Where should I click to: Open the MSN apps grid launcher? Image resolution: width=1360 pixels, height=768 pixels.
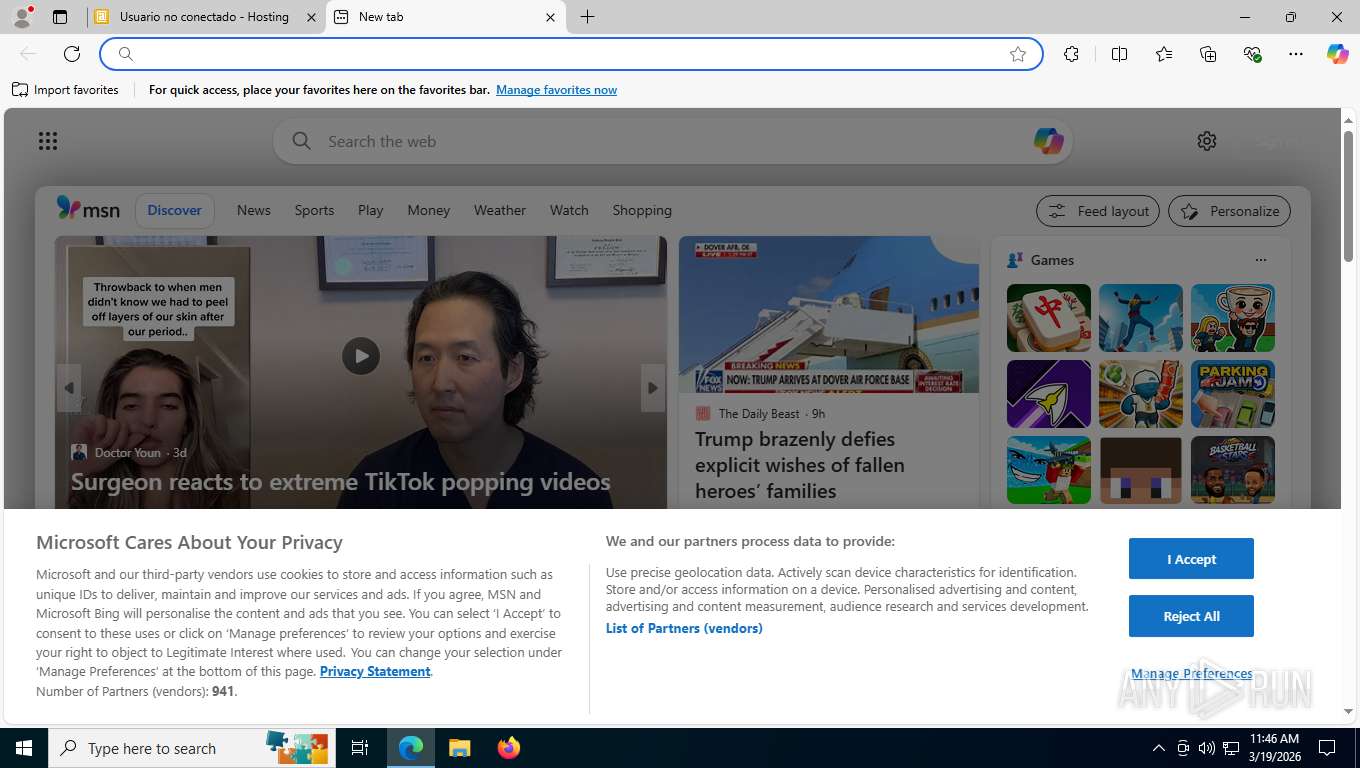pos(48,141)
